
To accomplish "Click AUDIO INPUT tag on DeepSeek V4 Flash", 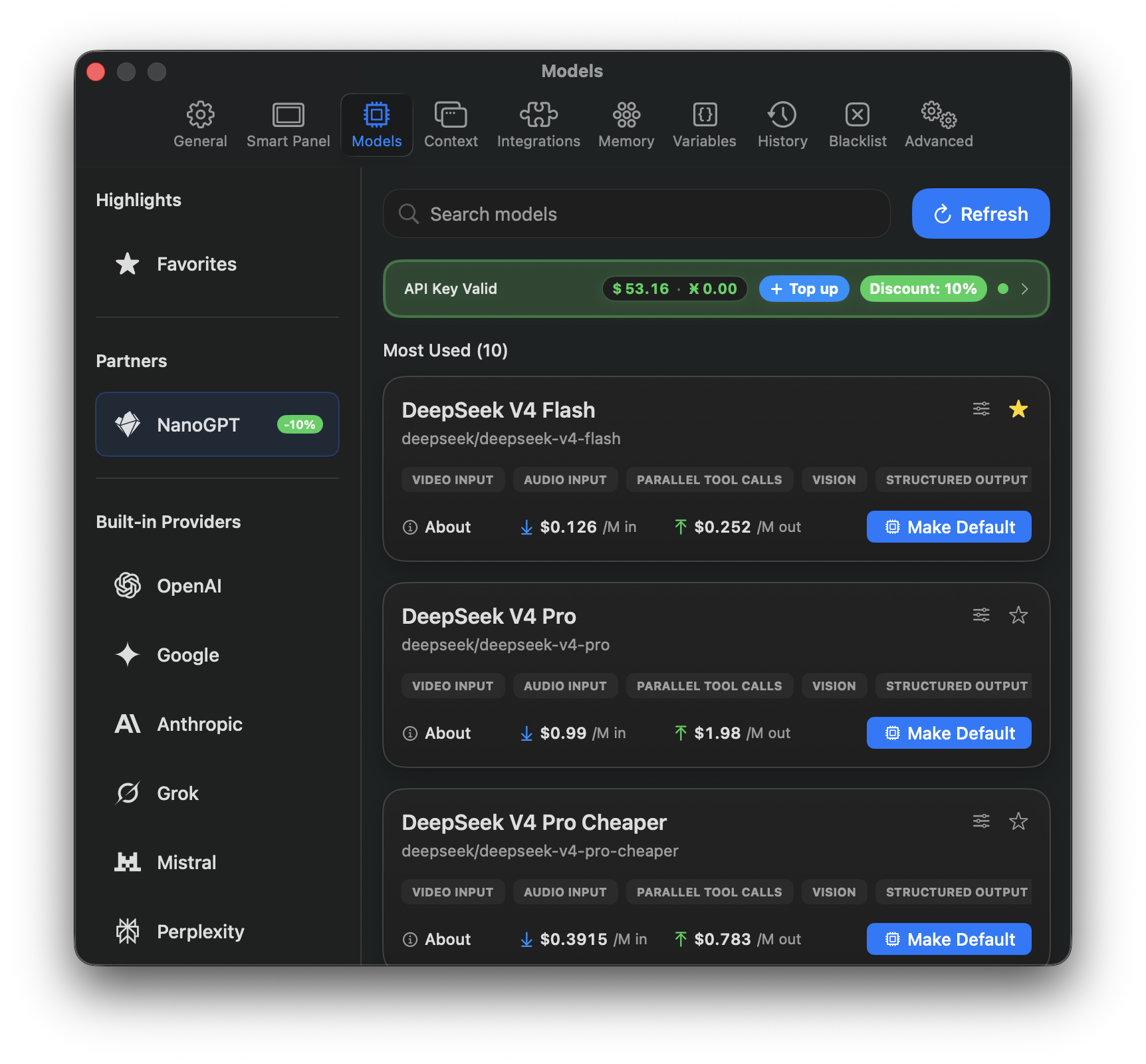I will click(x=565, y=479).
